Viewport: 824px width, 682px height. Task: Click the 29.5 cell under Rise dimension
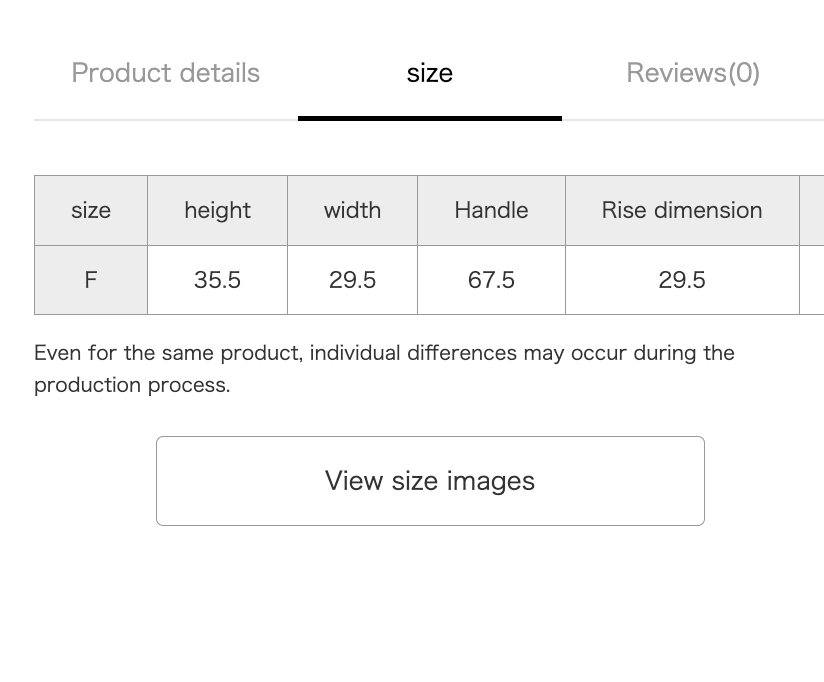point(682,280)
